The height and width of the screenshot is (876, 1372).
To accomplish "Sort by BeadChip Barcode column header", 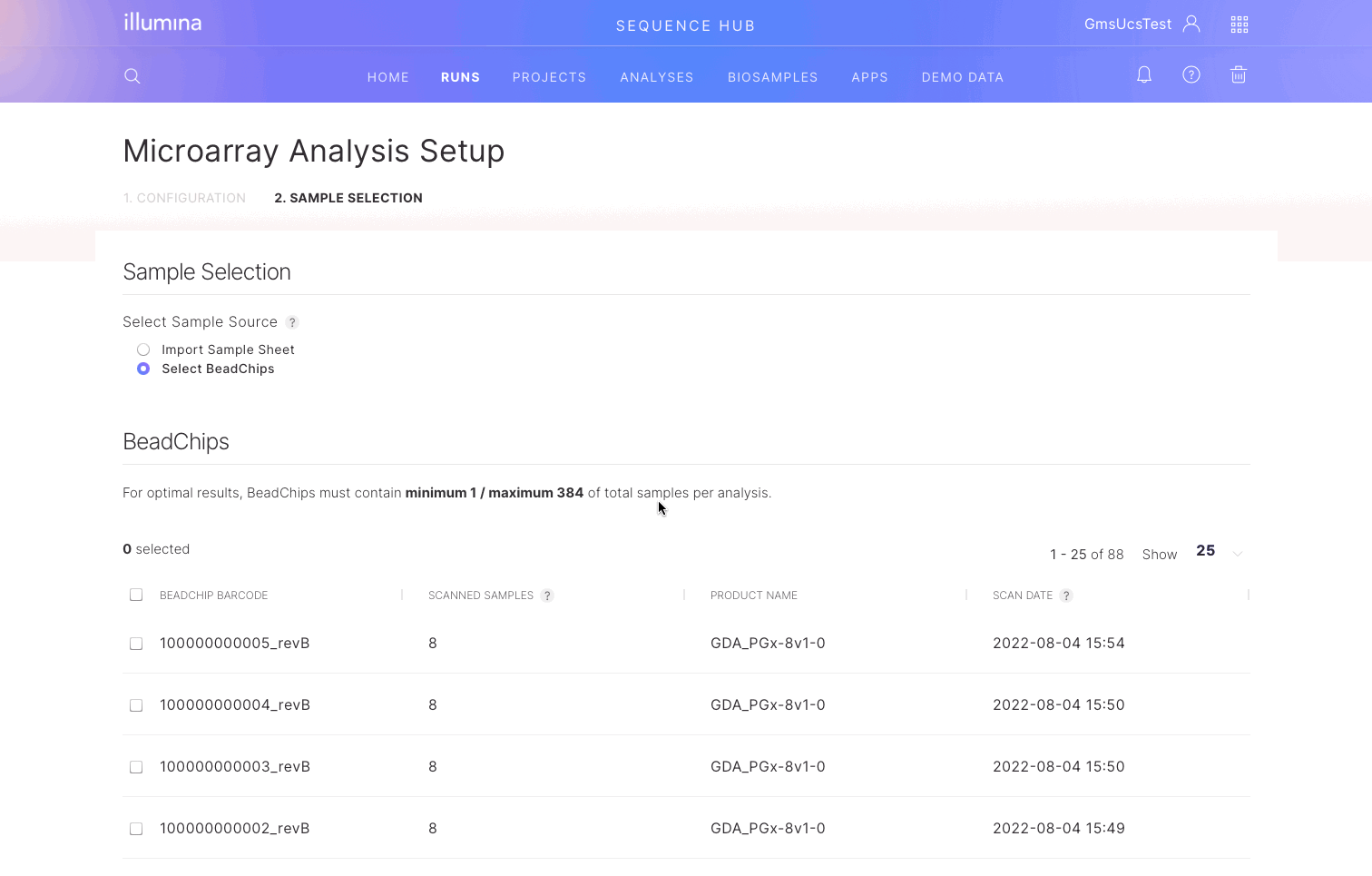I will pyautogui.click(x=213, y=595).
